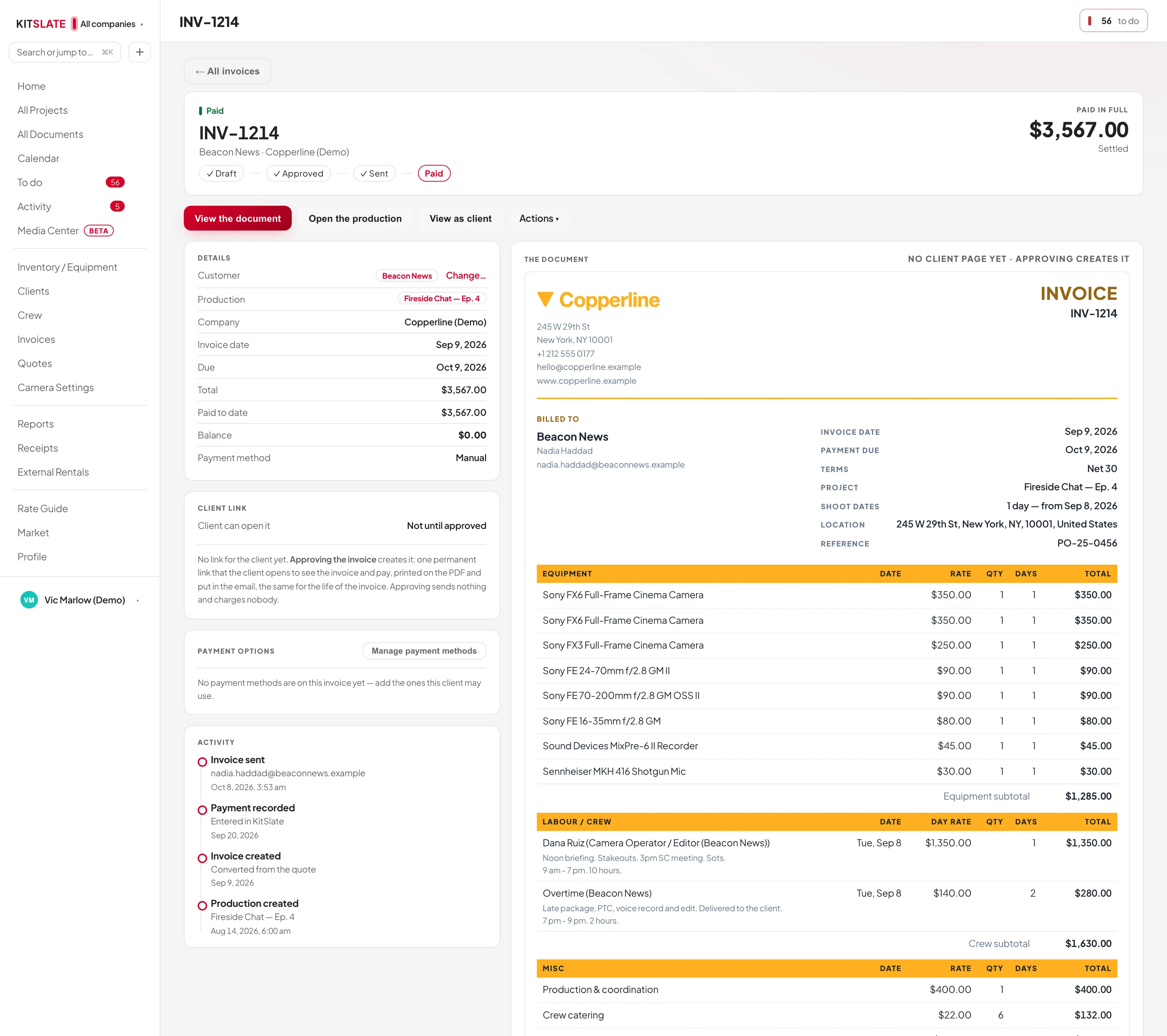Select the Sent status step
1167x1036 pixels.
[375, 173]
